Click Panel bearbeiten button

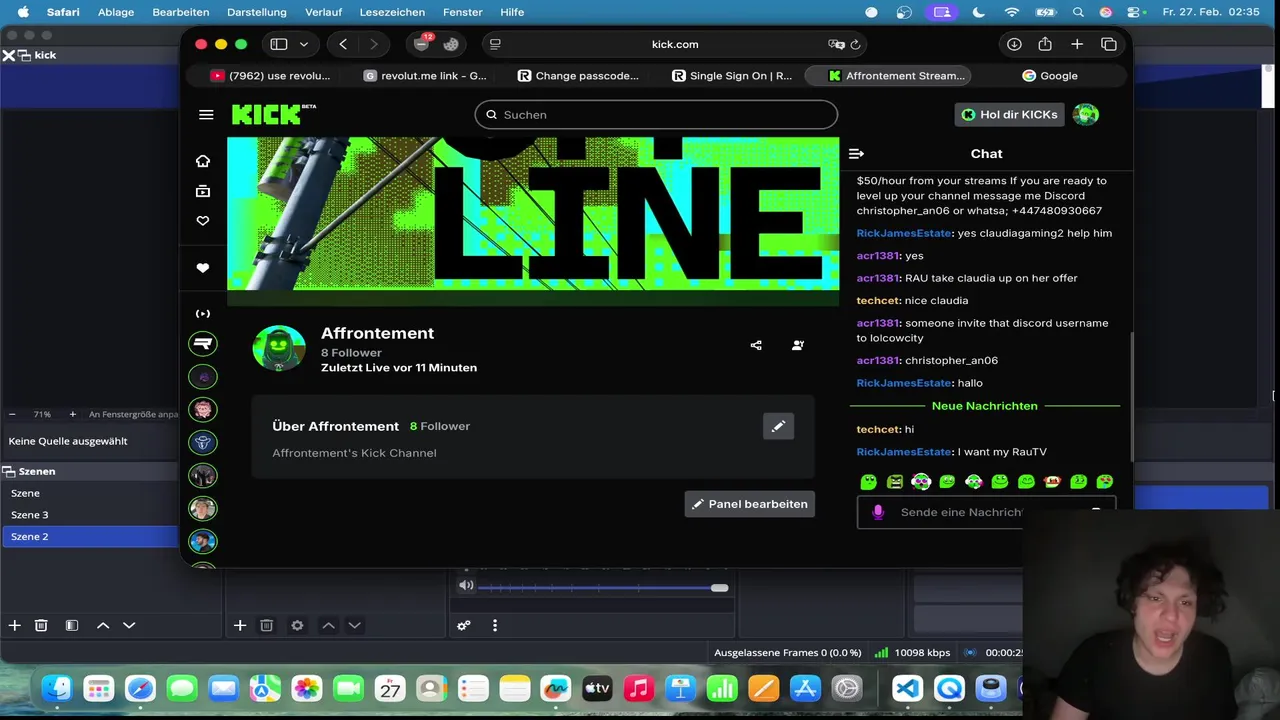(x=750, y=504)
